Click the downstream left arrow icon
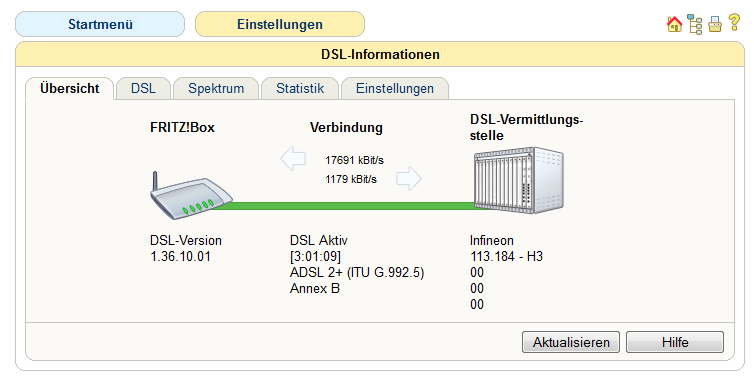 pos(293,159)
